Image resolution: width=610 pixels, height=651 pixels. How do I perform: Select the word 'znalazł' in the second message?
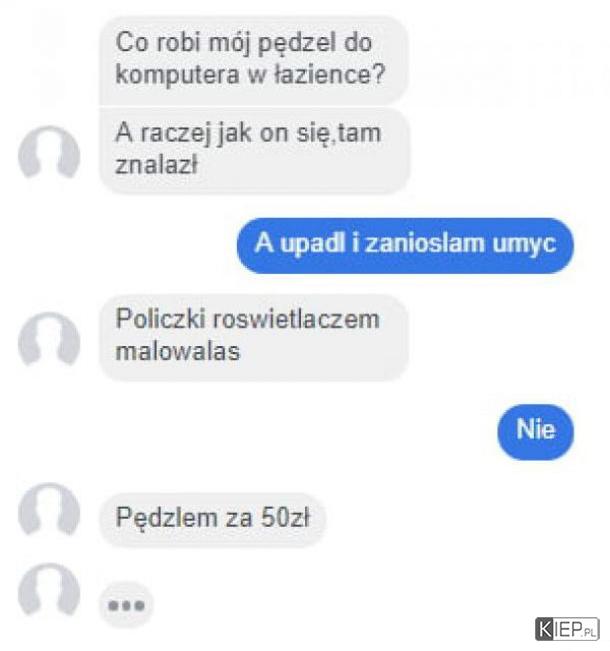point(156,165)
